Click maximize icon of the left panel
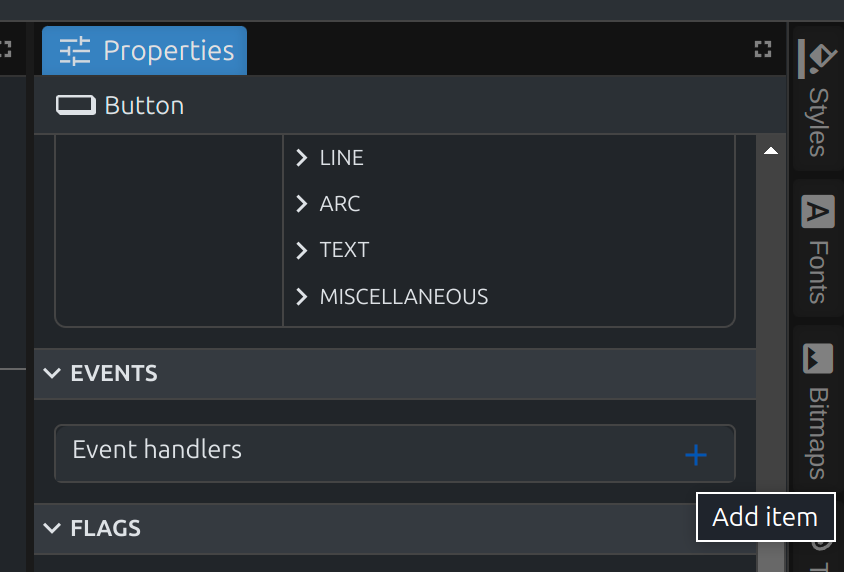The width and height of the screenshot is (844, 572). [5, 49]
